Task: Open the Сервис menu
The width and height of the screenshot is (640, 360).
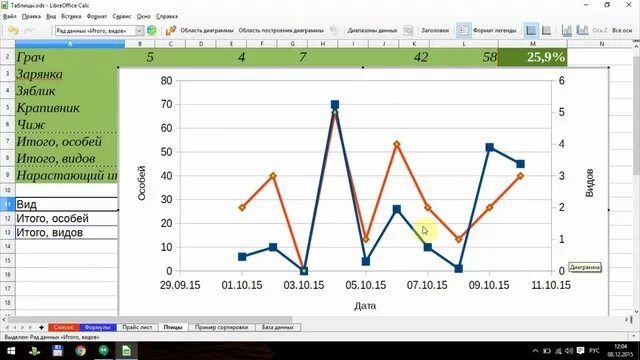Action: click(122, 16)
